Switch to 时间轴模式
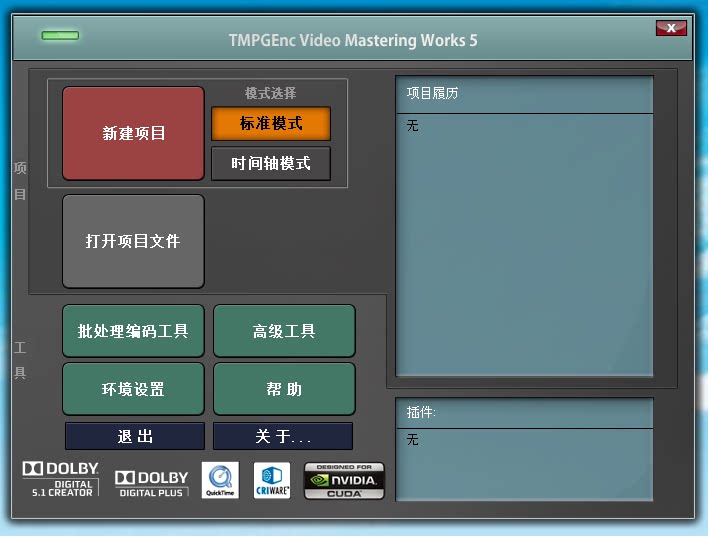This screenshot has height=536, width=708. pyautogui.click(x=271, y=163)
